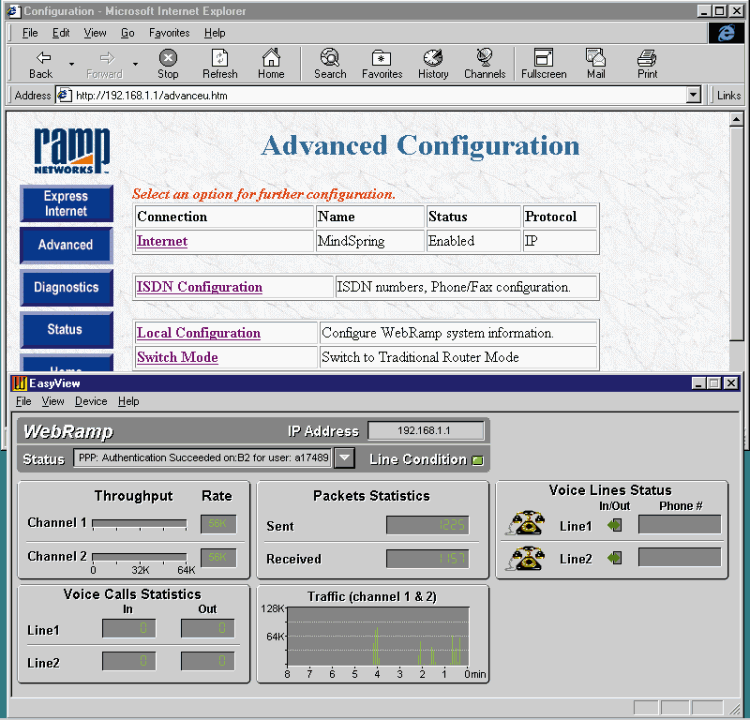Click the Line1 telephone icon
The height and width of the screenshot is (720, 750).
[525, 523]
